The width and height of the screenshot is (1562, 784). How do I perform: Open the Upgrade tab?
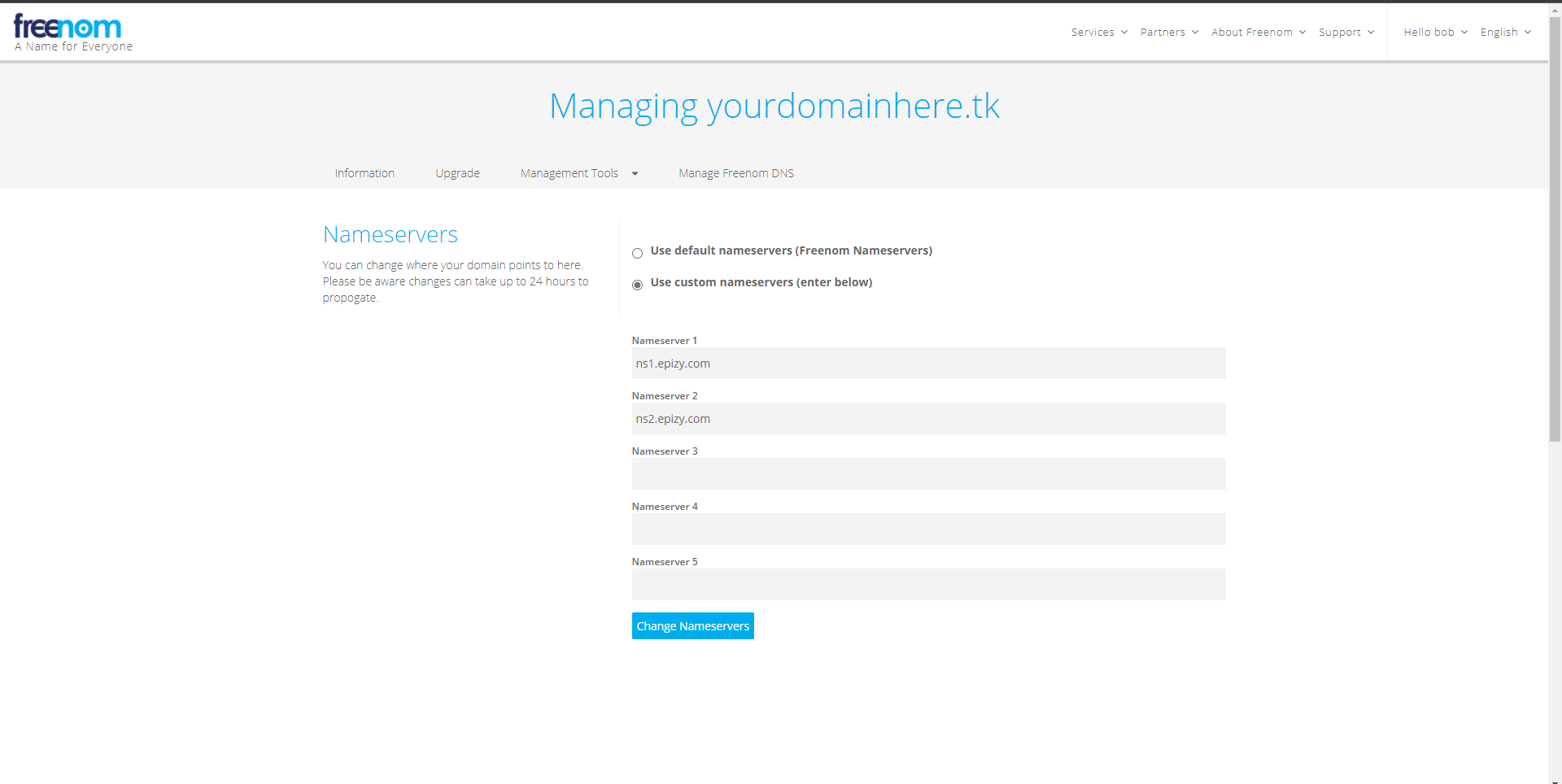[x=457, y=173]
